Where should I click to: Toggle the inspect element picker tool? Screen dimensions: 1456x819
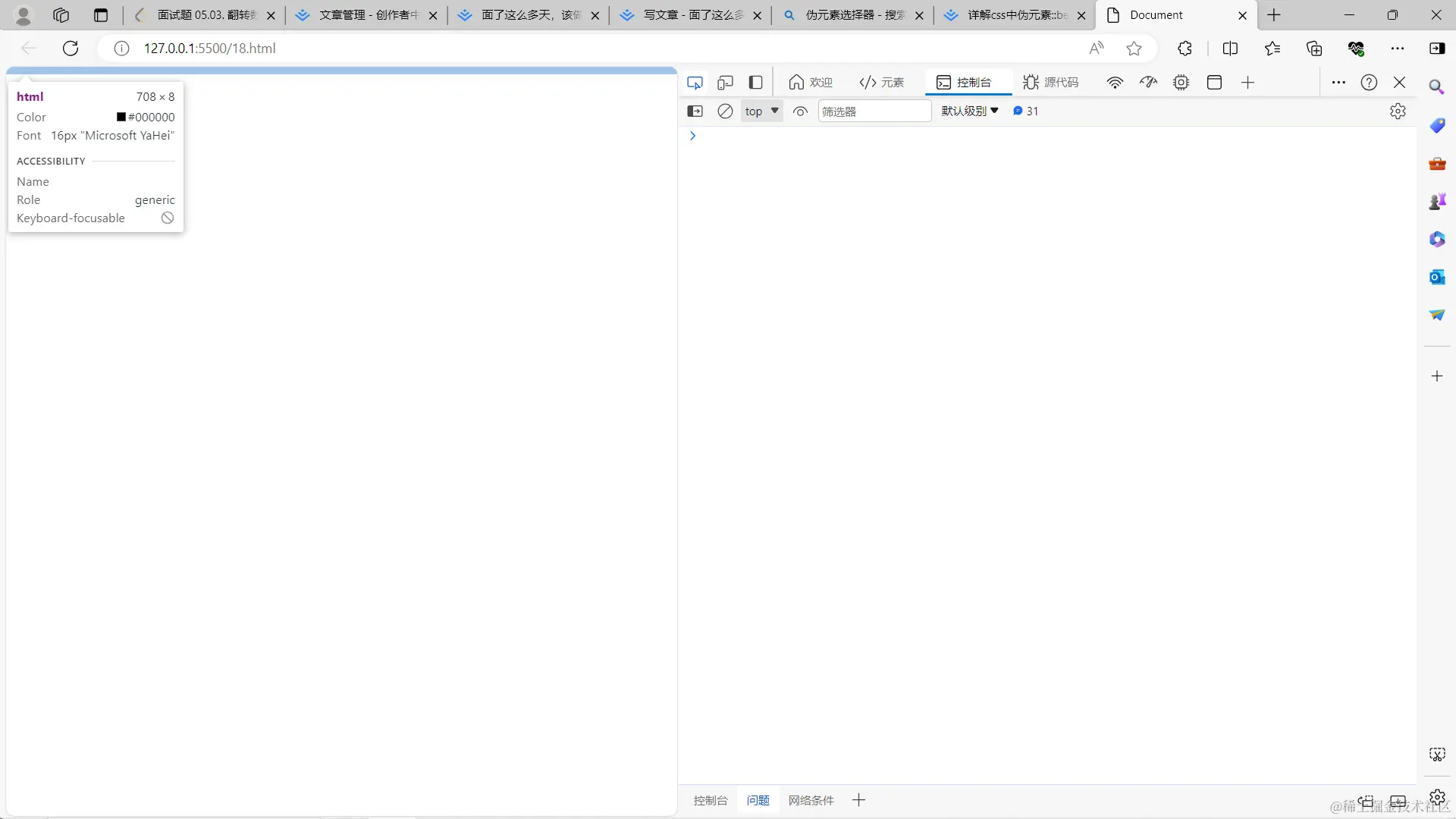click(x=695, y=83)
